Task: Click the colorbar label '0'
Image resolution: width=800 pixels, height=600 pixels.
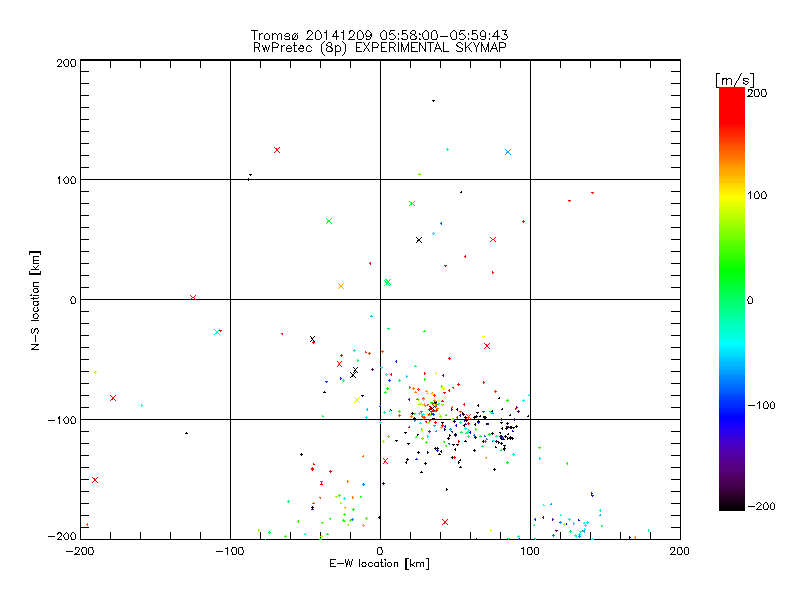Action: (x=750, y=300)
